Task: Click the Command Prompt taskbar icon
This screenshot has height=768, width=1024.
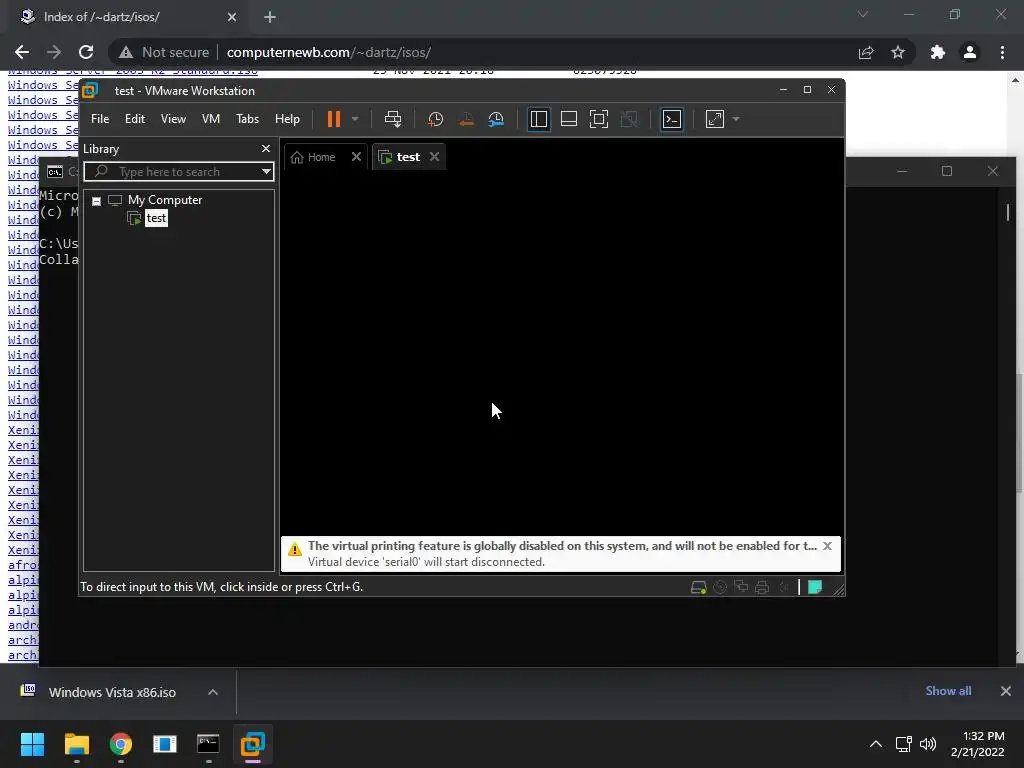Action: pyautogui.click(x=208, y=744)
